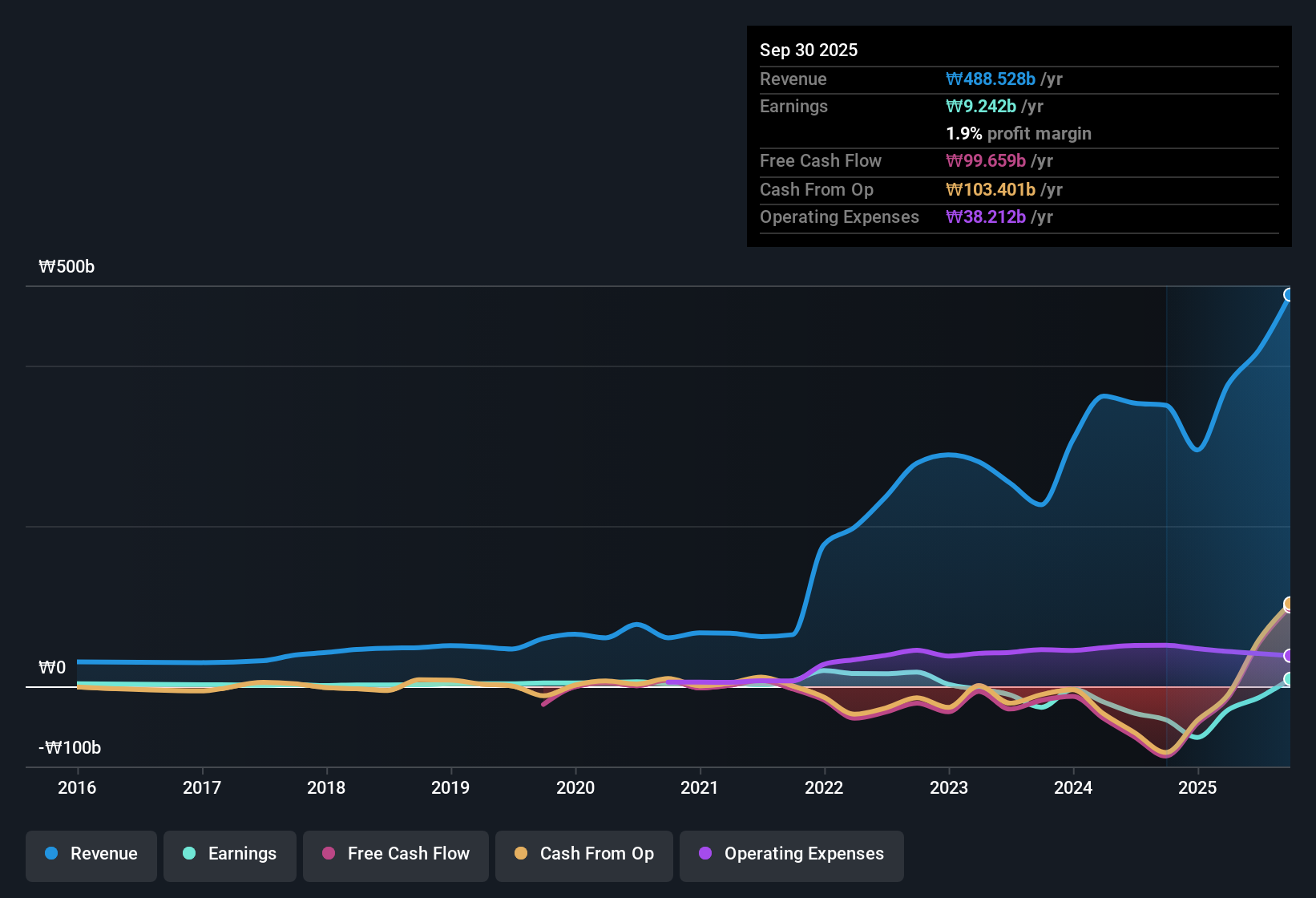
Task: Select the Revenue endpoint marker on chart
Action: coord(1289,295)
